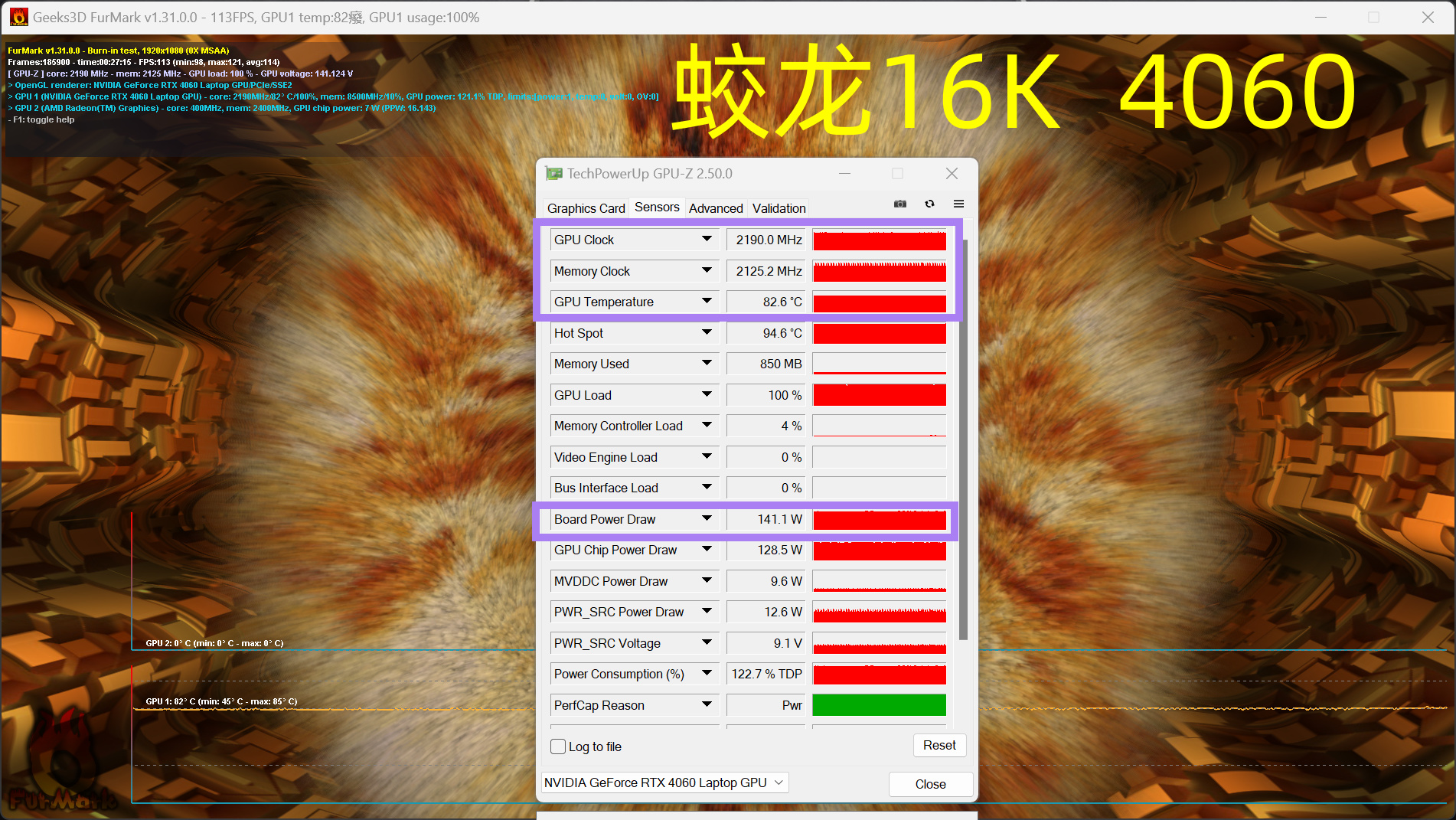Click the FurMark app icon in title bar
This screenshot has height=820, width=1456.
(18, 17)
